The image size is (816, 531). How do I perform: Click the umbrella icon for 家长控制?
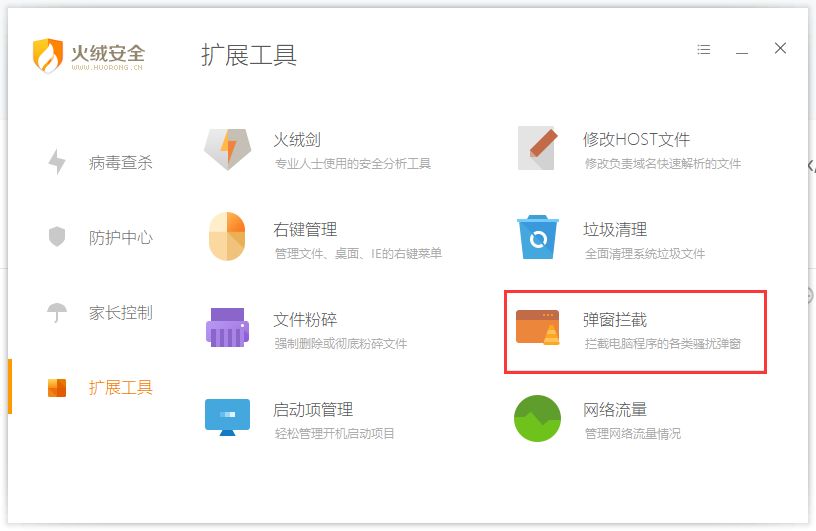[57, 312]
